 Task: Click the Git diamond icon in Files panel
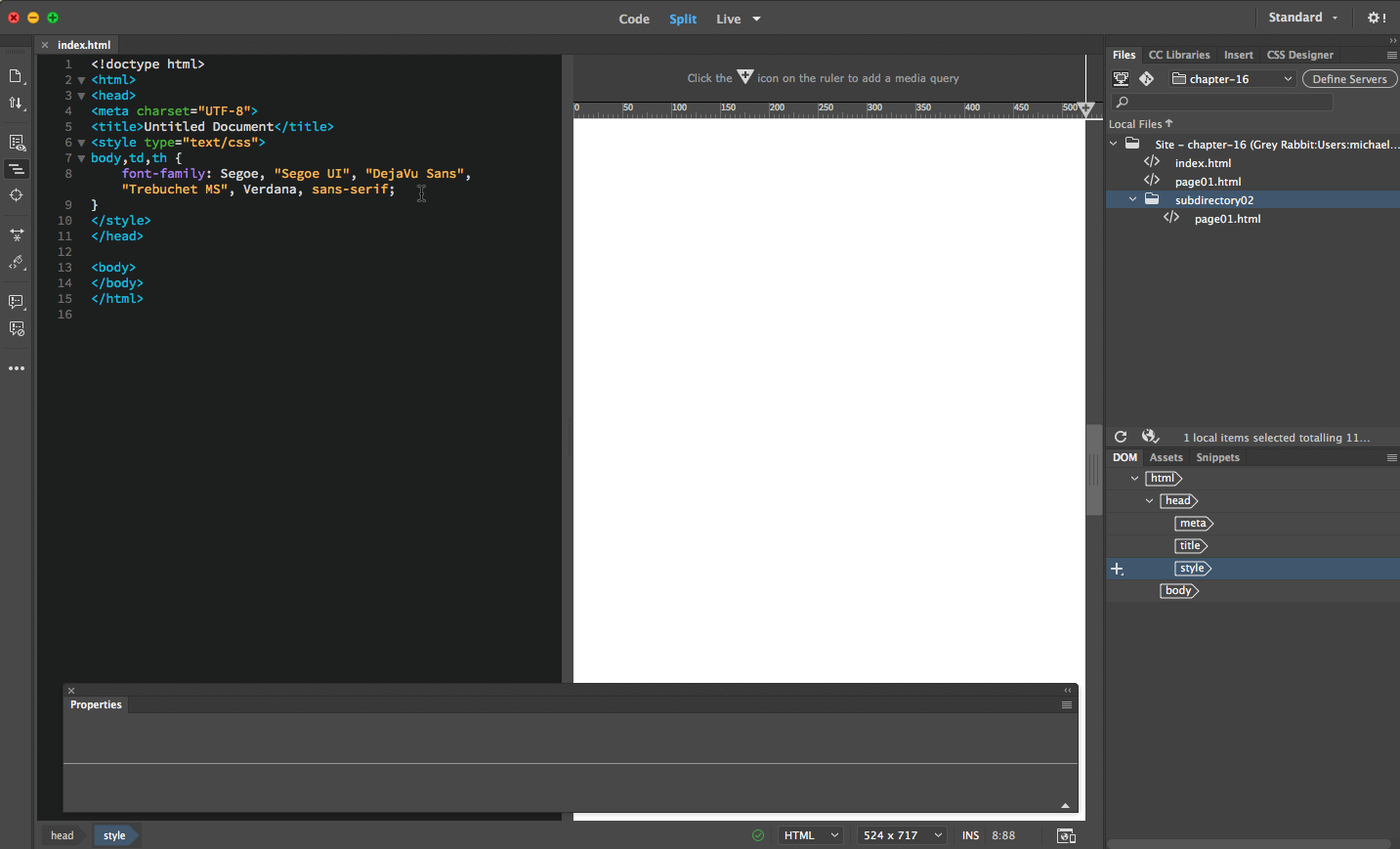pyautogui.click(x=1147, y=79)
